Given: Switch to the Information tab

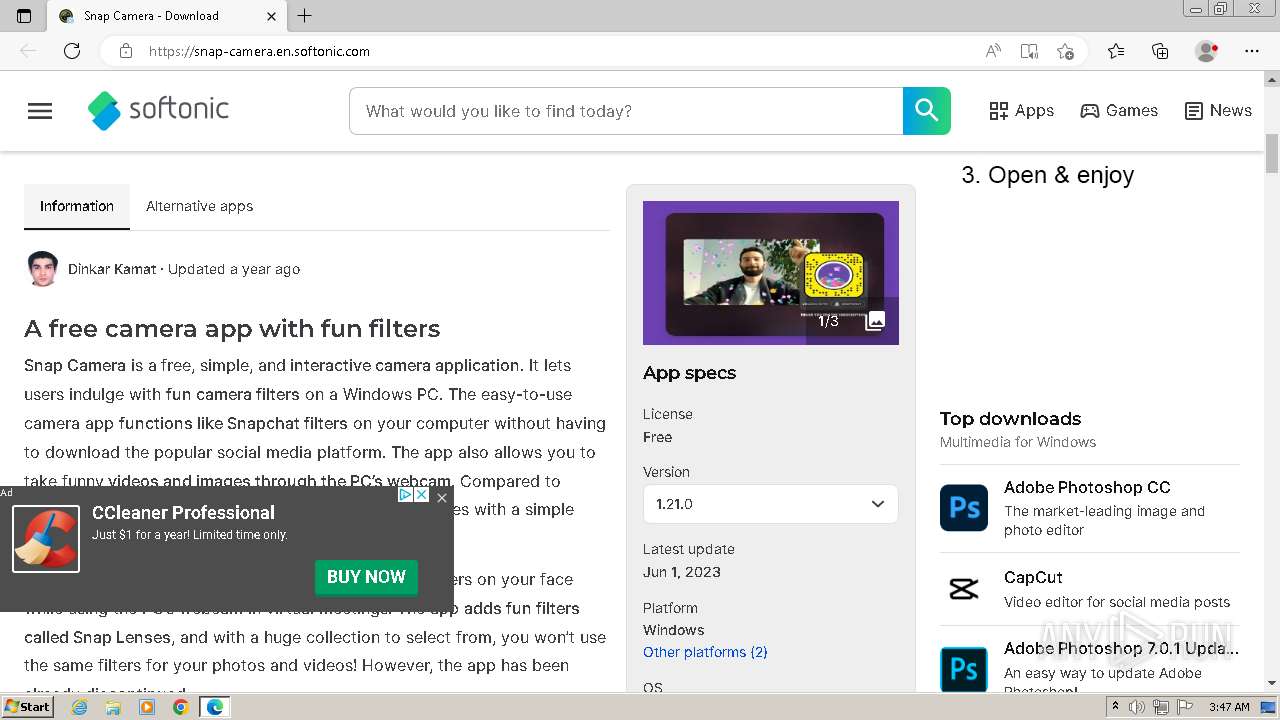Looking at the screenshot, I should pos(77,206).
